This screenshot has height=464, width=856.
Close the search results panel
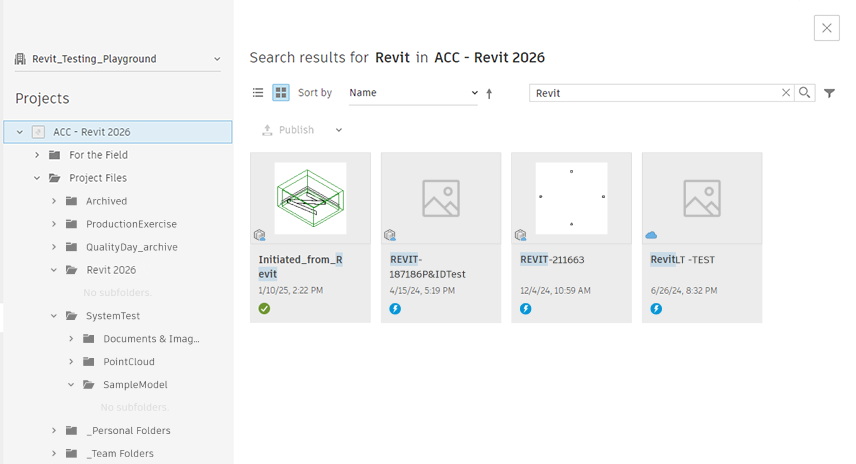coord(827,28)
